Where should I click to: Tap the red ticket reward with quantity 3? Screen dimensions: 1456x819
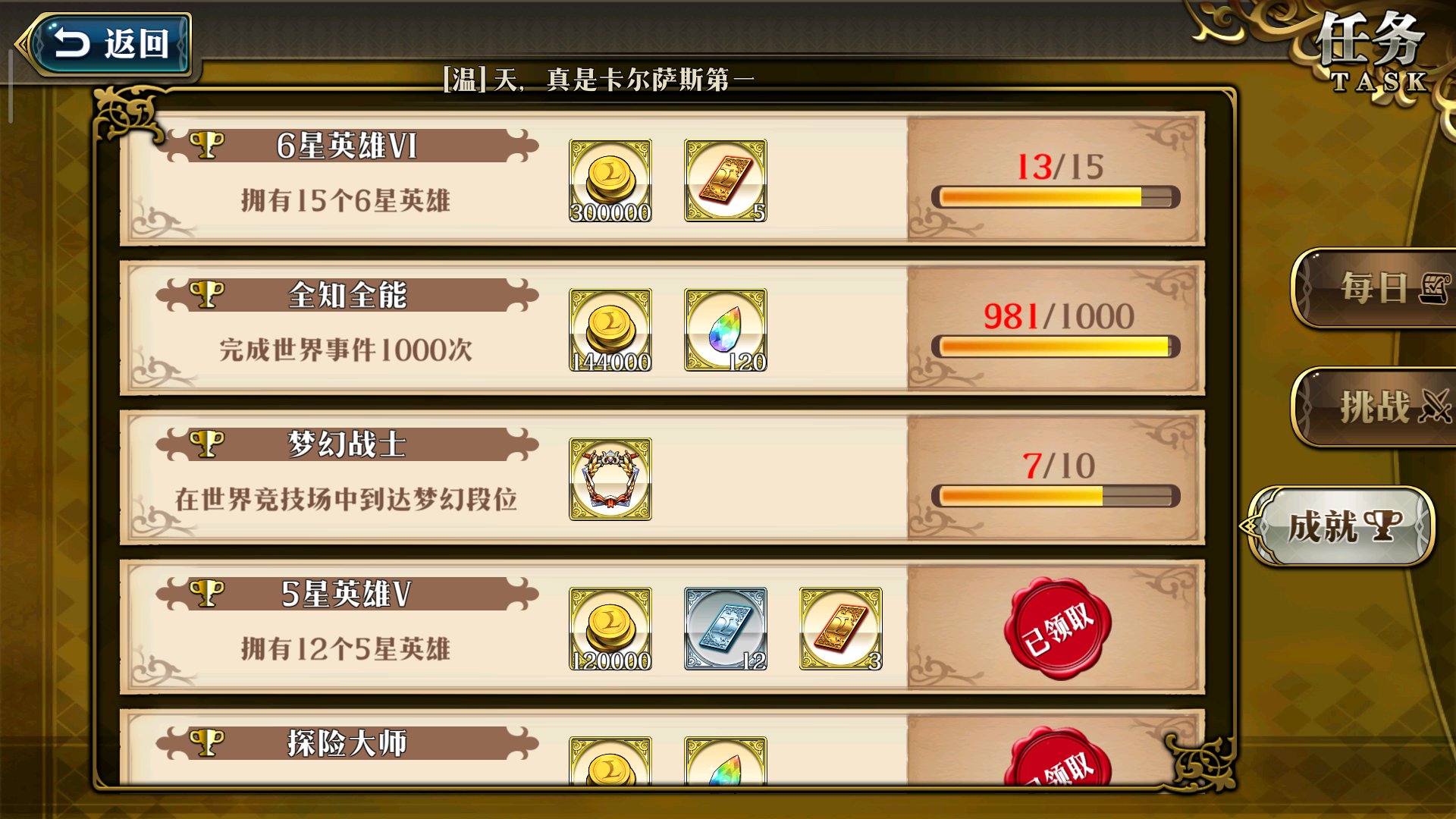click(841, 629)
